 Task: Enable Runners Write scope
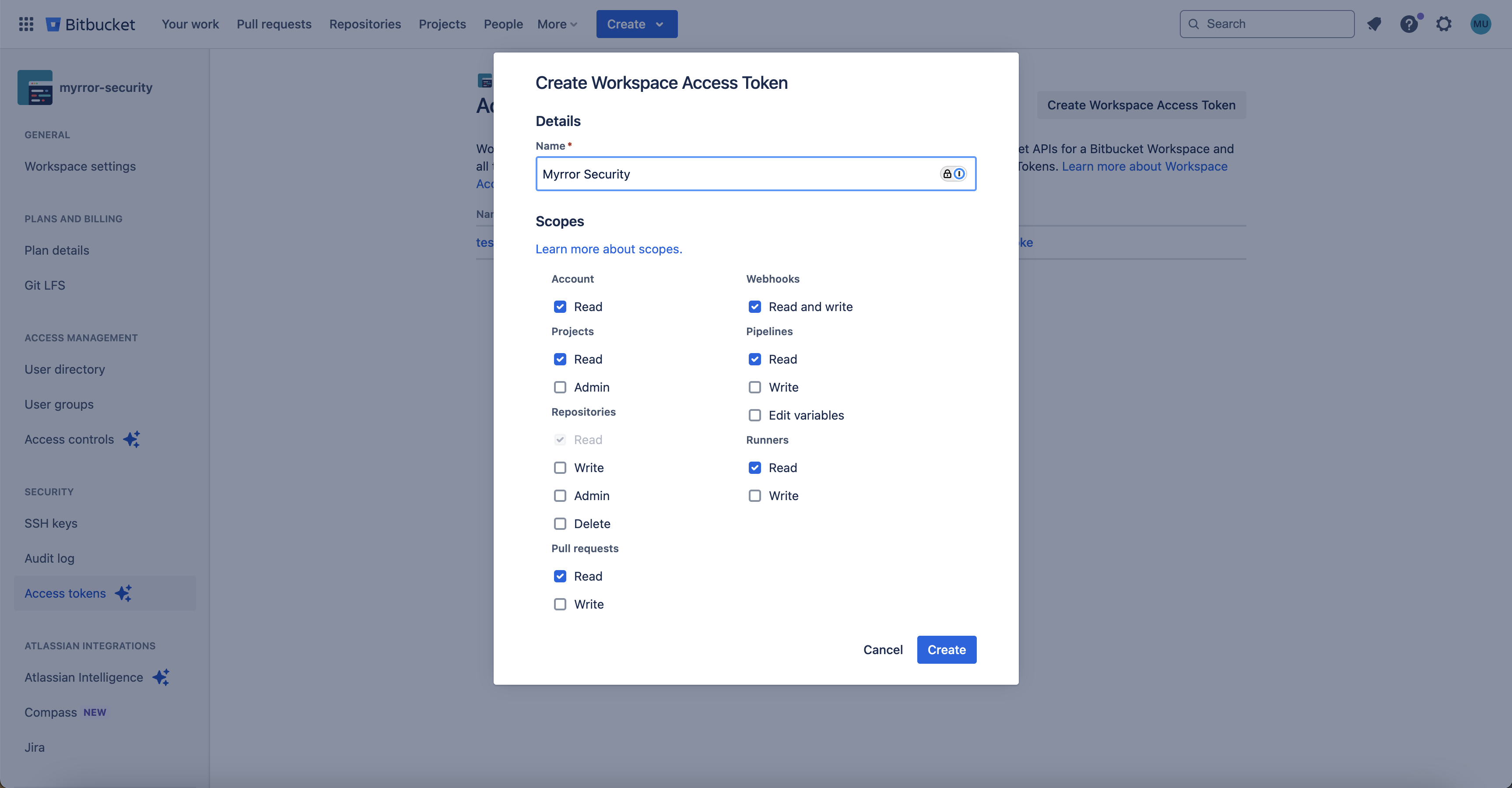point(755,496)
